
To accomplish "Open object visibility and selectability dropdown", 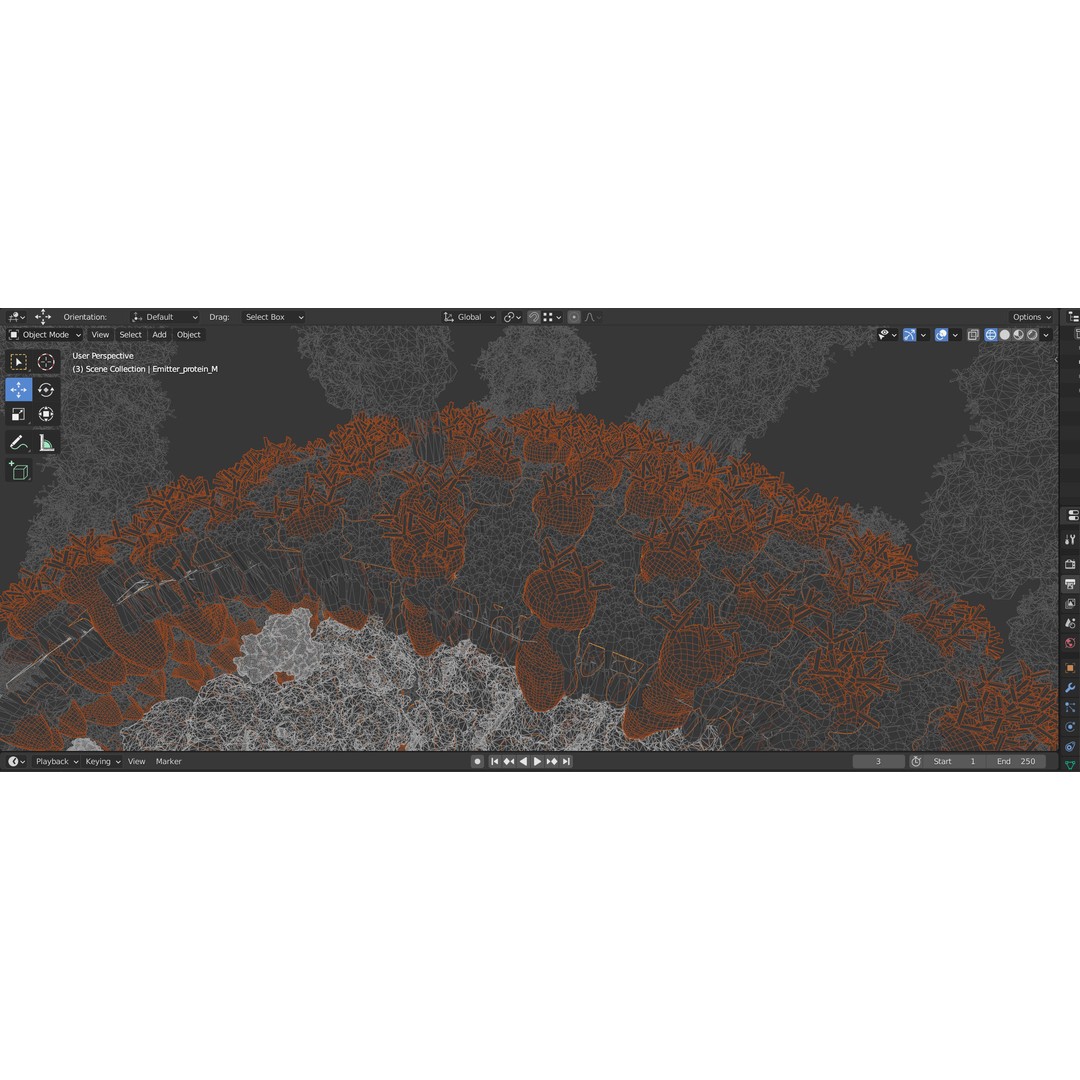I will (887, 335).
